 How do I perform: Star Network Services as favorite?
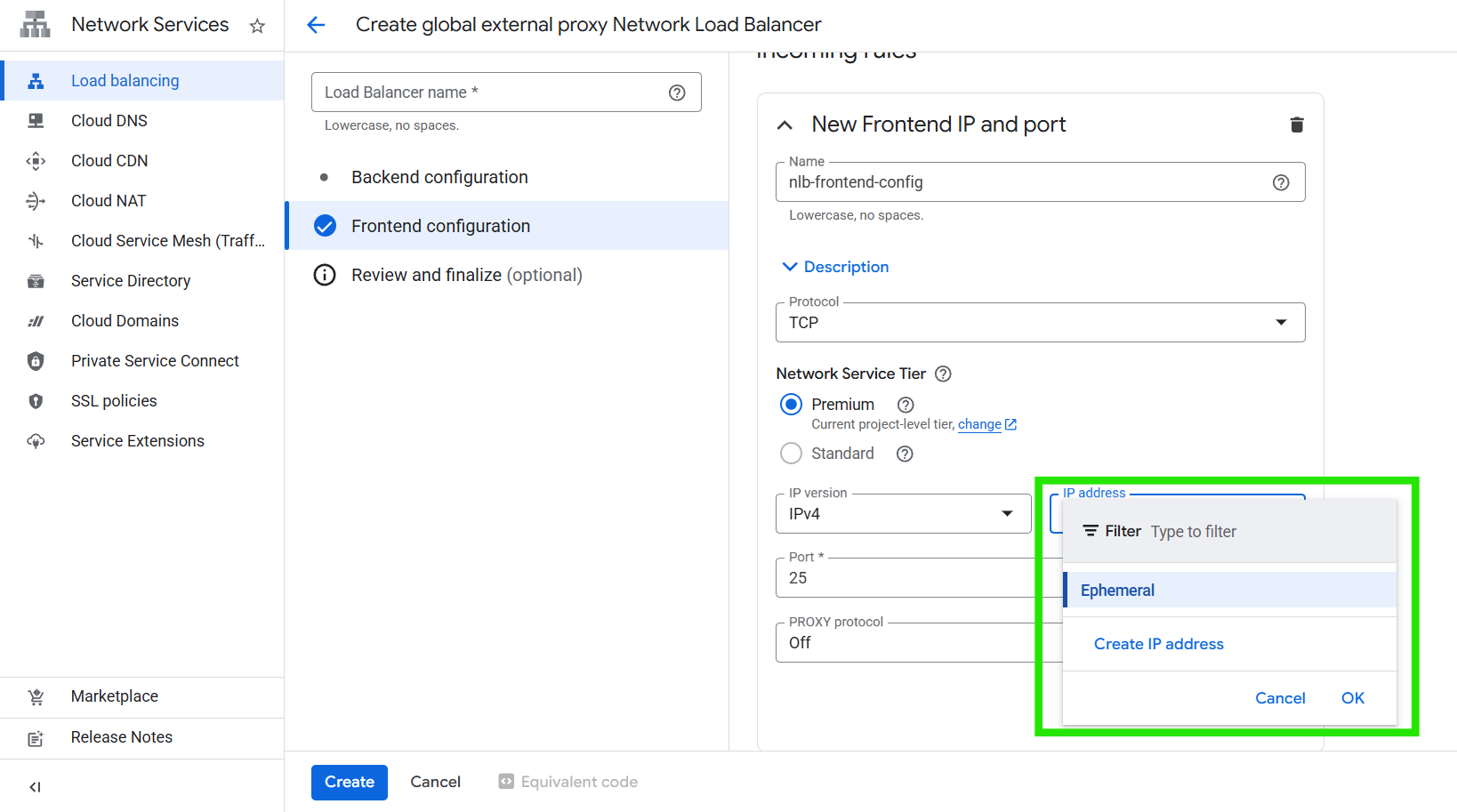click(x=257, y=26)
